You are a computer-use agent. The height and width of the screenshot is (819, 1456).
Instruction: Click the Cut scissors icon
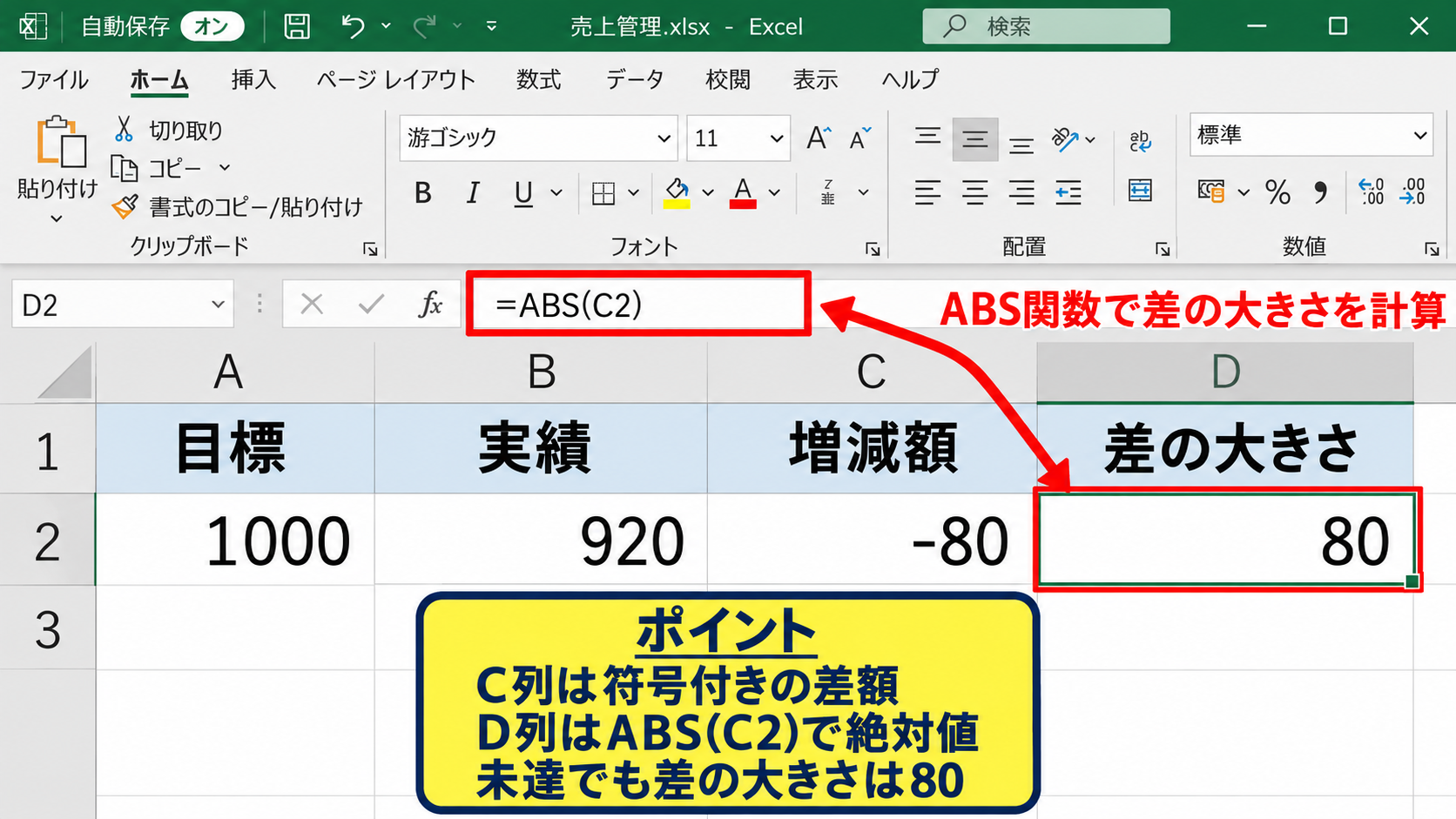(x=124, y=130)
